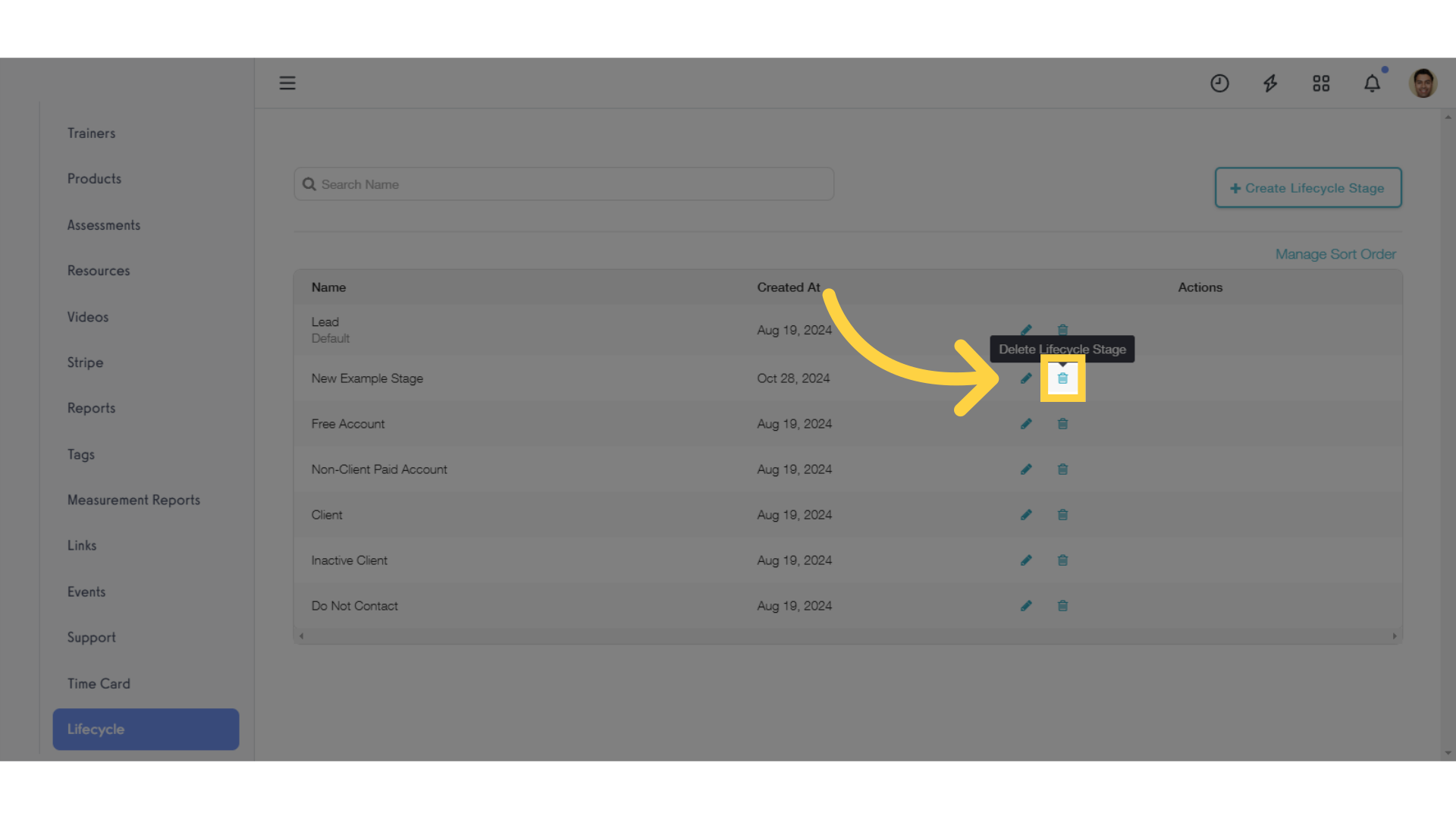Open the Stripe section in sidebar
Screen dimensions: 1456x819
pyautogui.click(x=85, y=362)
